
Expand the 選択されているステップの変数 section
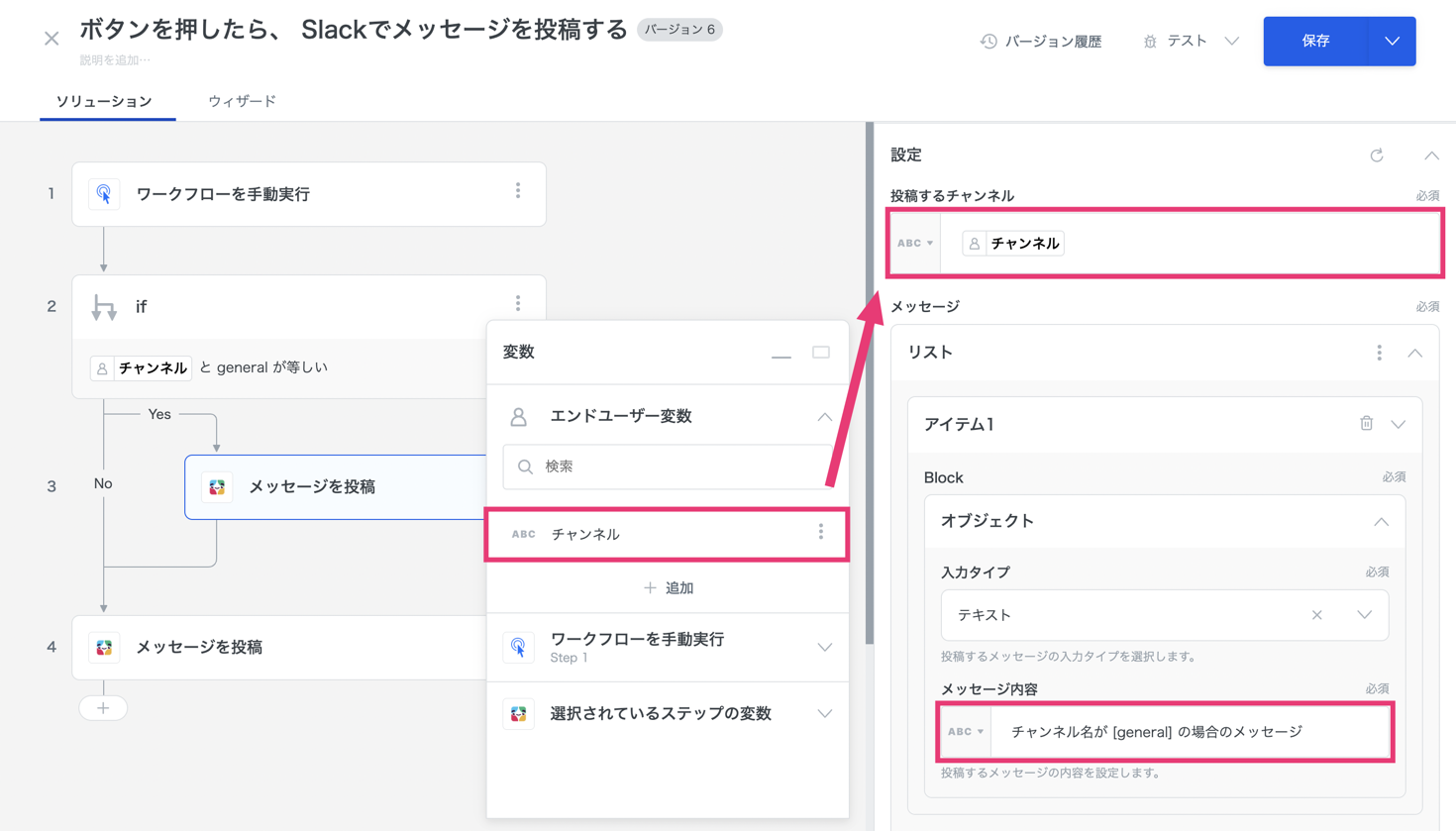tap(824, 714)
